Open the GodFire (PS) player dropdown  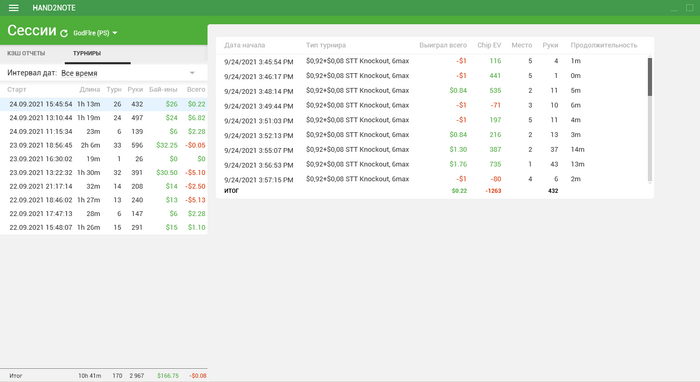click(95, 33)
